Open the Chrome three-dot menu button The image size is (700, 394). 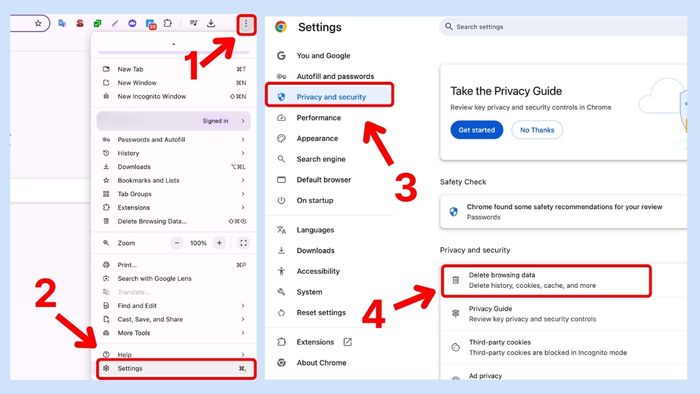coord(246,24)
